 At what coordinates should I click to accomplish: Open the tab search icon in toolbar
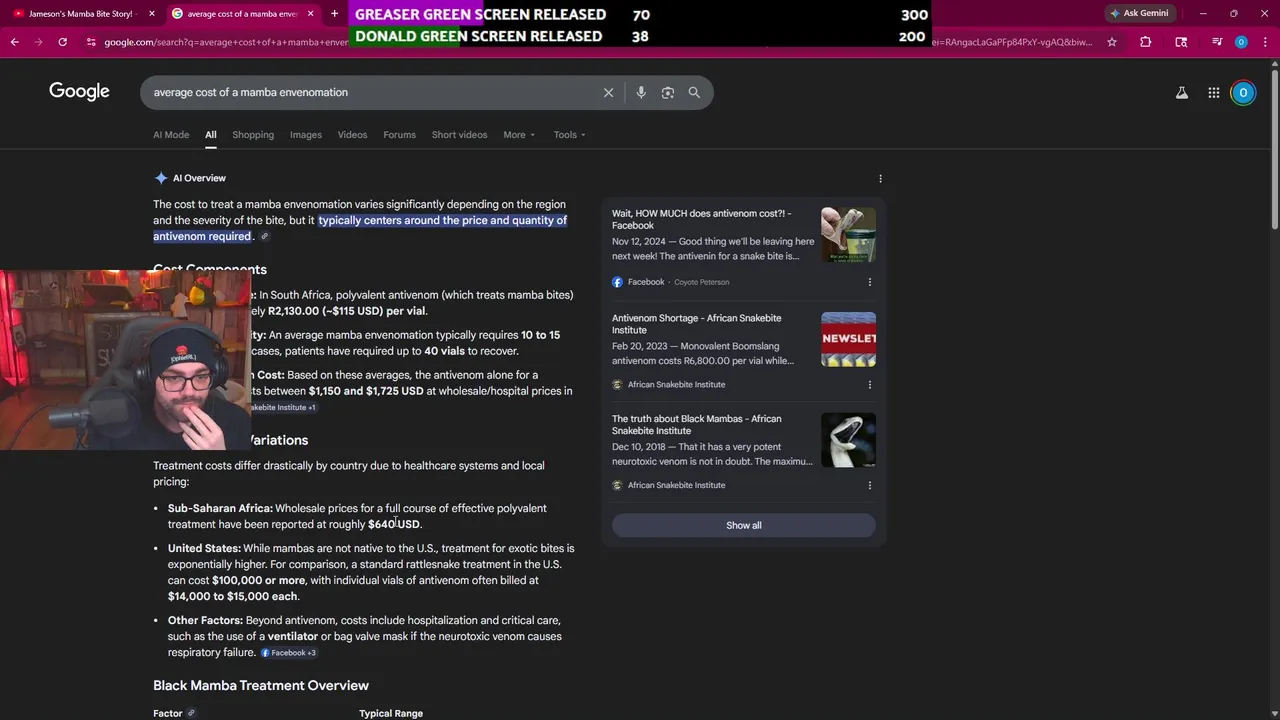coord(1181,42)
